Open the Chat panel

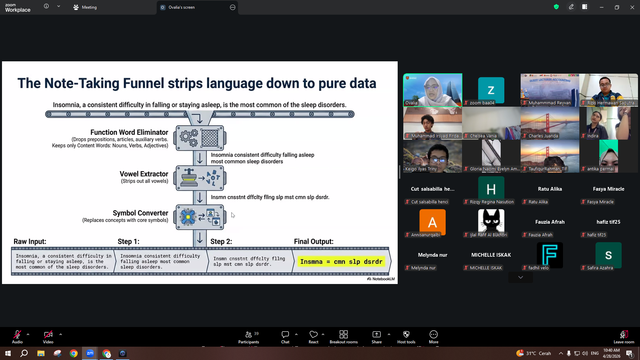pyautogui.click(x=285, y=337)
